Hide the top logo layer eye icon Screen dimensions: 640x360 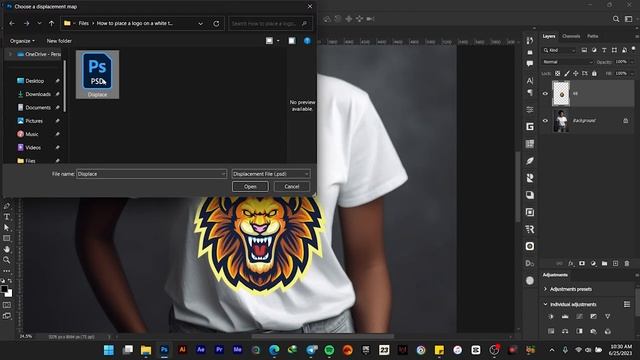tap(545, 93)
